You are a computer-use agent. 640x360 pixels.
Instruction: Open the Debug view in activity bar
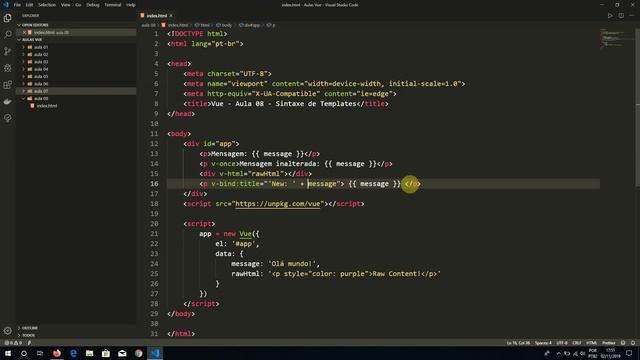(x=7, y=68)
